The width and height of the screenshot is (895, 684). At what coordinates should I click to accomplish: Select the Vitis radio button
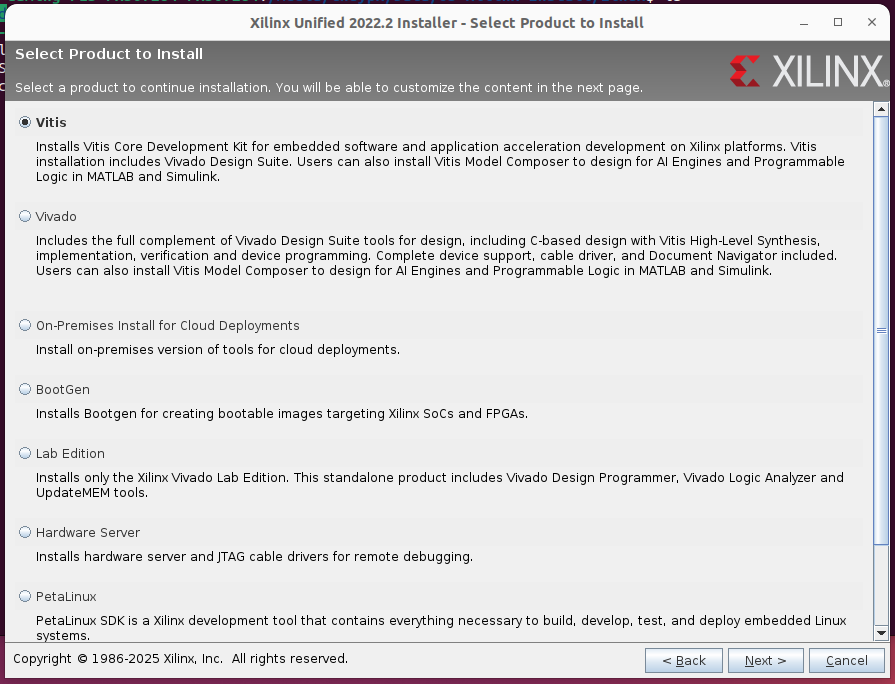25,122
